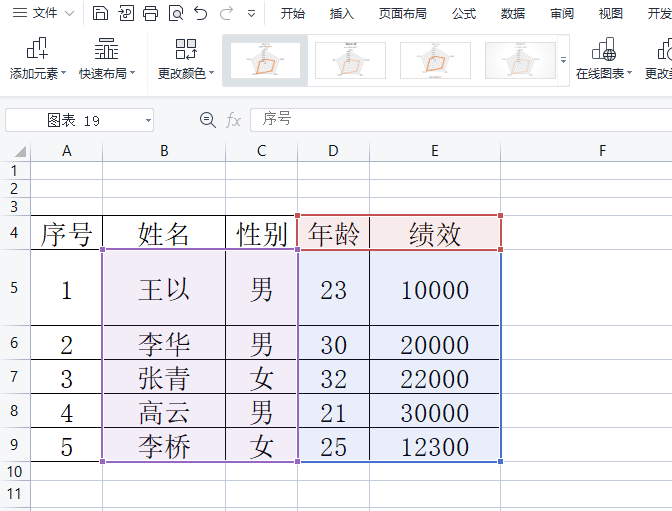Click the cell with name 高云
The height and width of the screenshot is (511, 672).
(x=164, y=411)
